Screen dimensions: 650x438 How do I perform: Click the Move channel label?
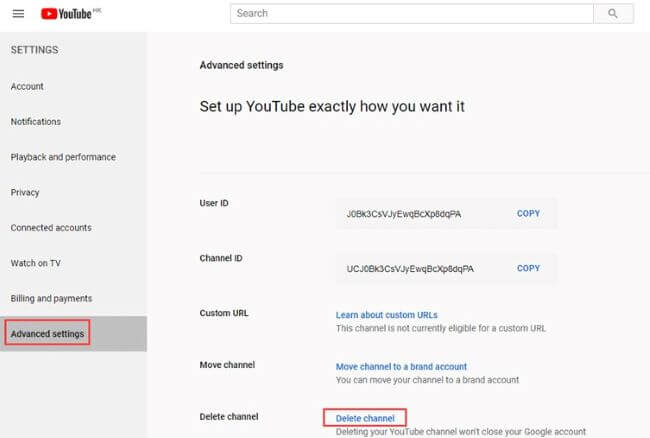[227, 365]
